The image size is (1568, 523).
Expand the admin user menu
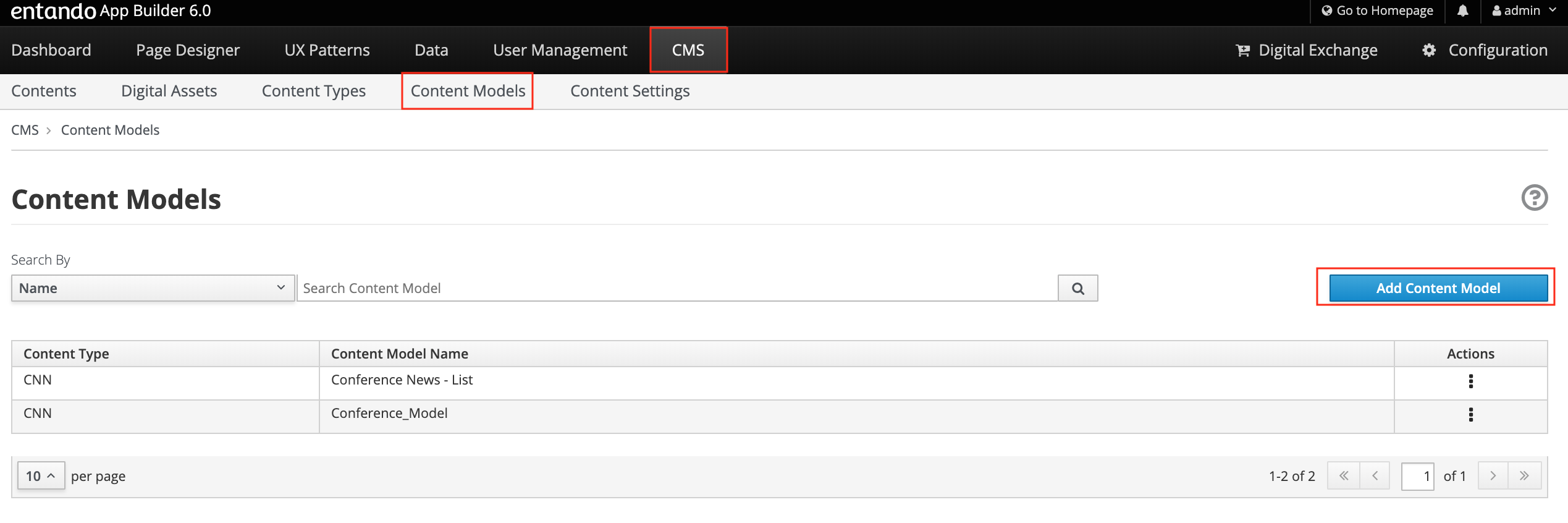pos(1523,11)
